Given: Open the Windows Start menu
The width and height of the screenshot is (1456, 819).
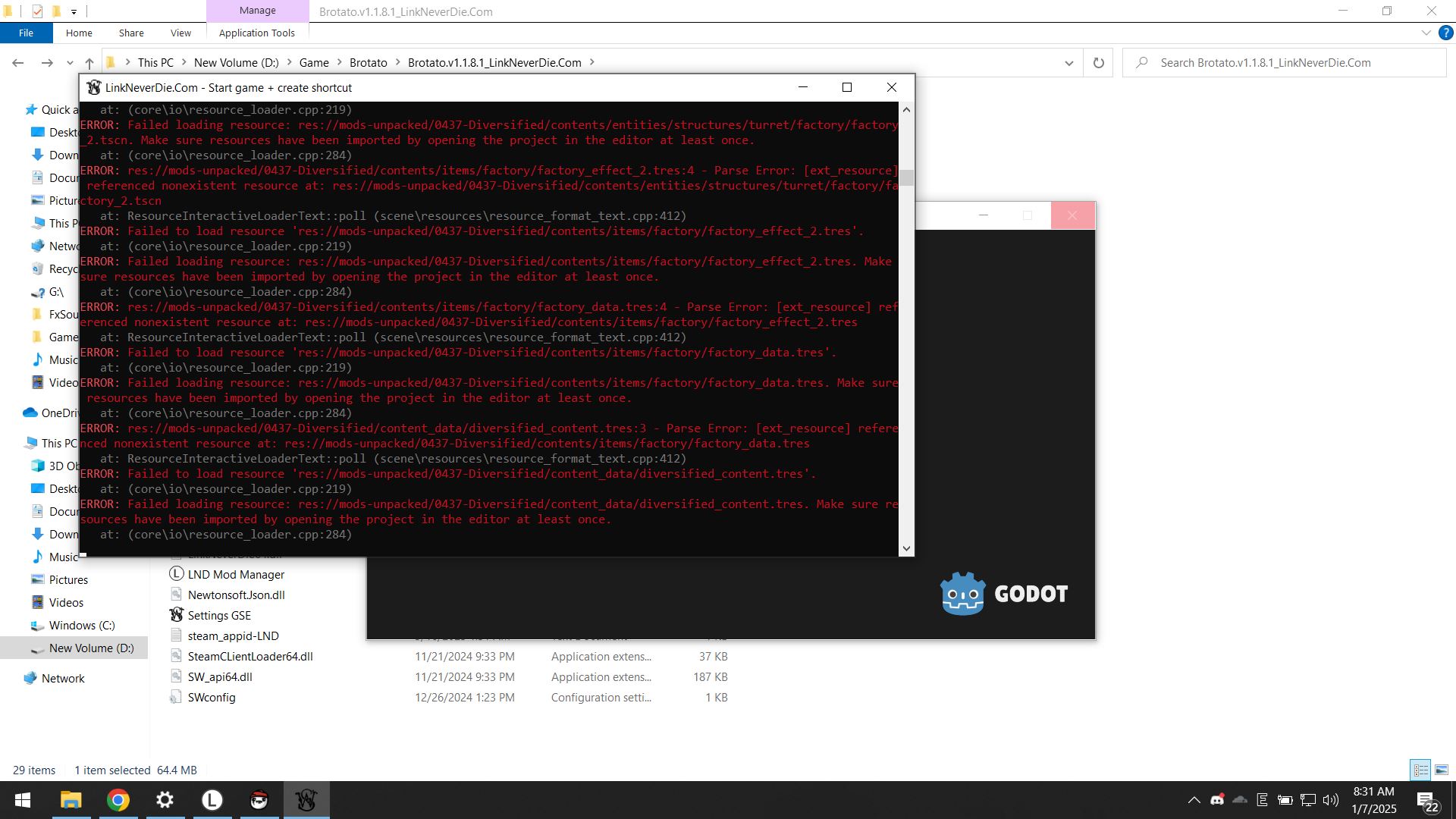Looking at the screenshot, I should [x=23, y=800].
